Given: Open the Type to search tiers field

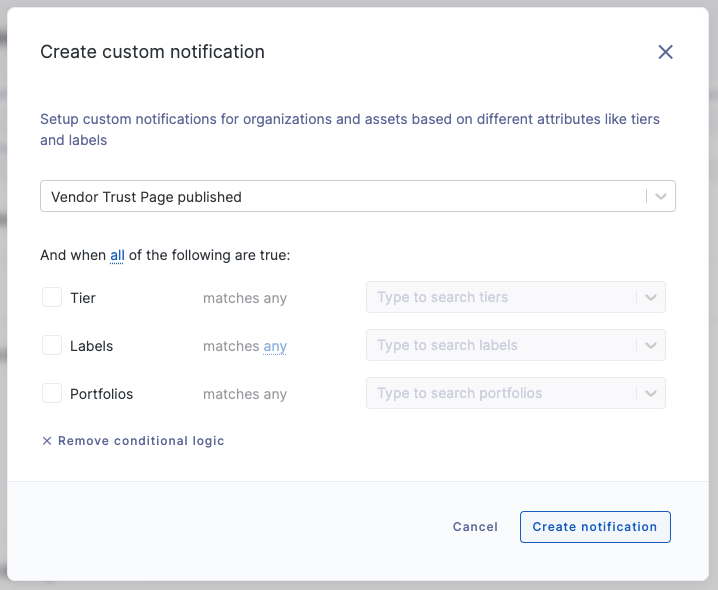Looking at the screenshot, I should tap(516, 297).
